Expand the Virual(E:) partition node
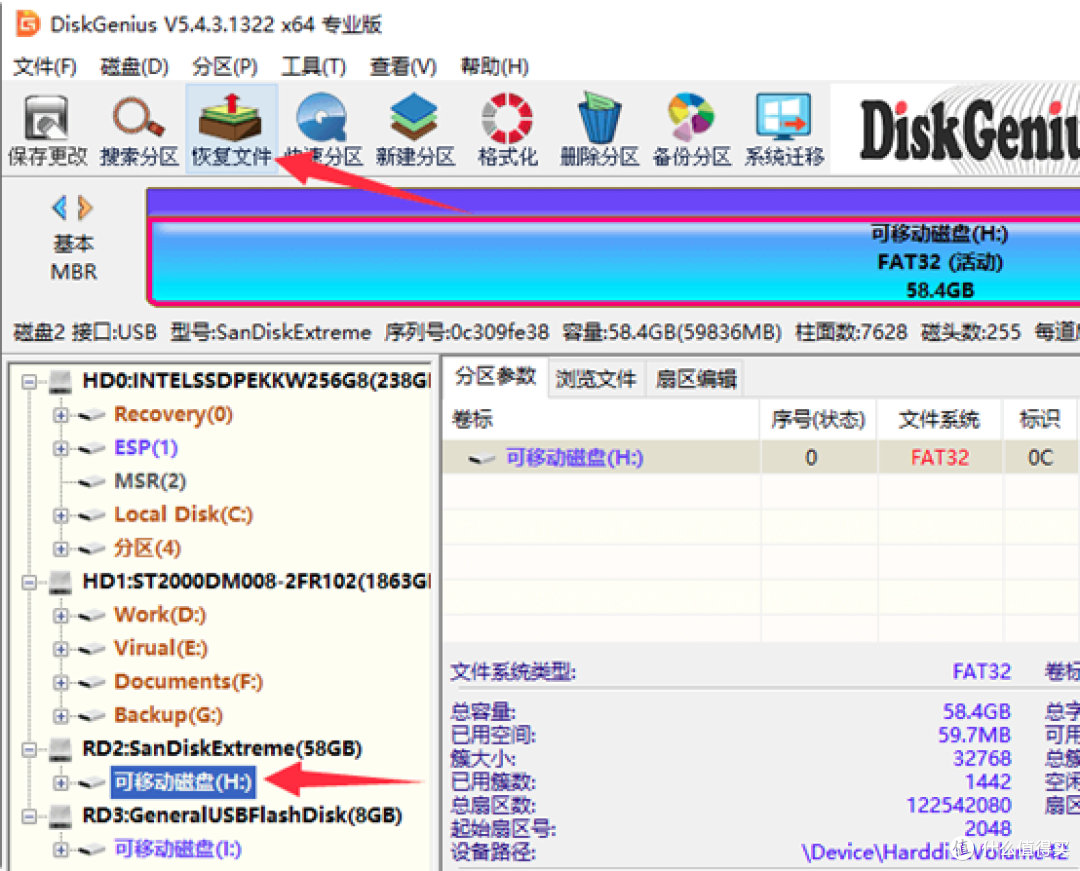This screenshot has width=1080, height=871. pyautogui.click(x=61, y=649)
